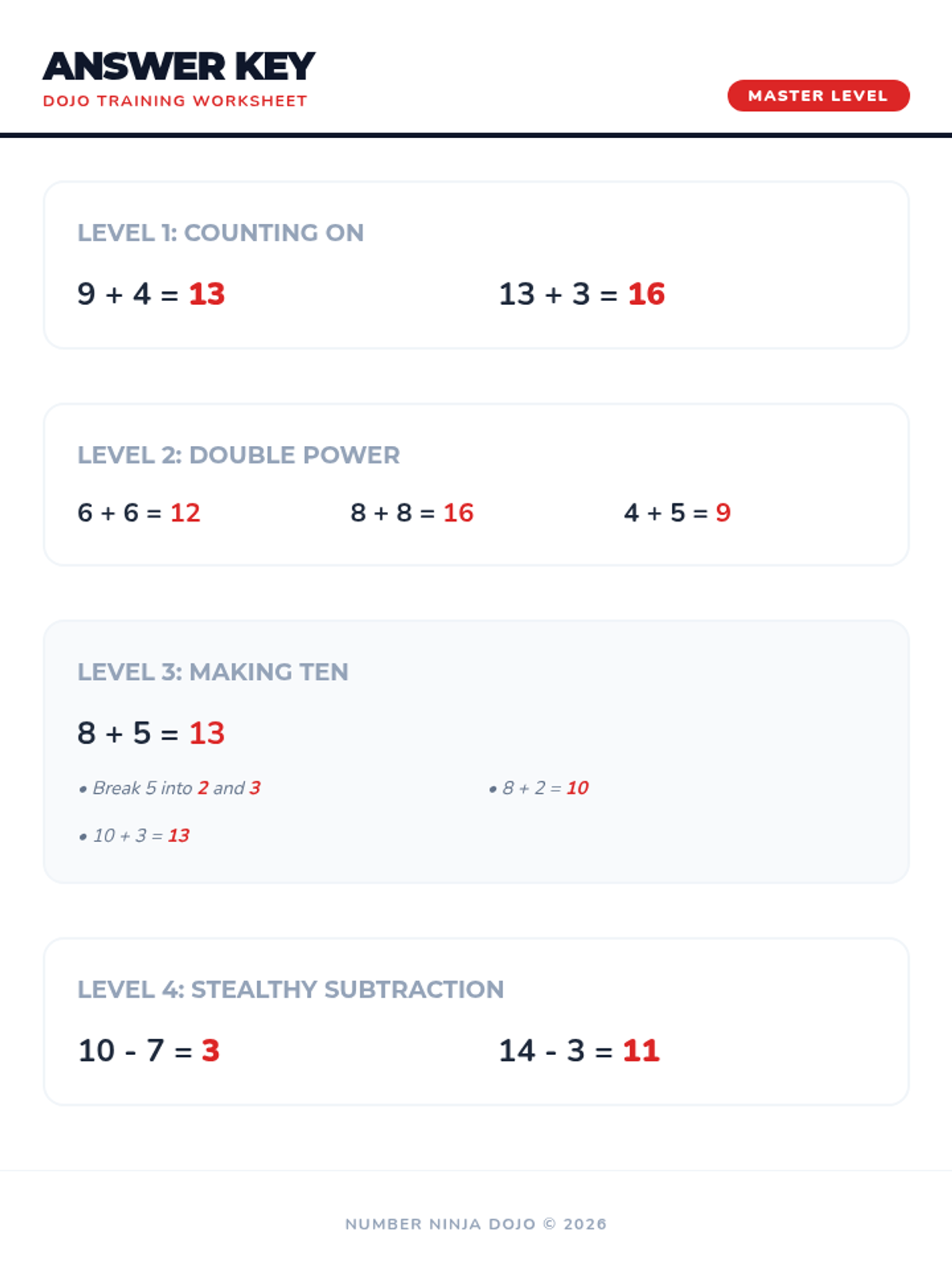Click the 9 + 4 = 13 equation
The image size is (952, 1270).
coord(151,294)
